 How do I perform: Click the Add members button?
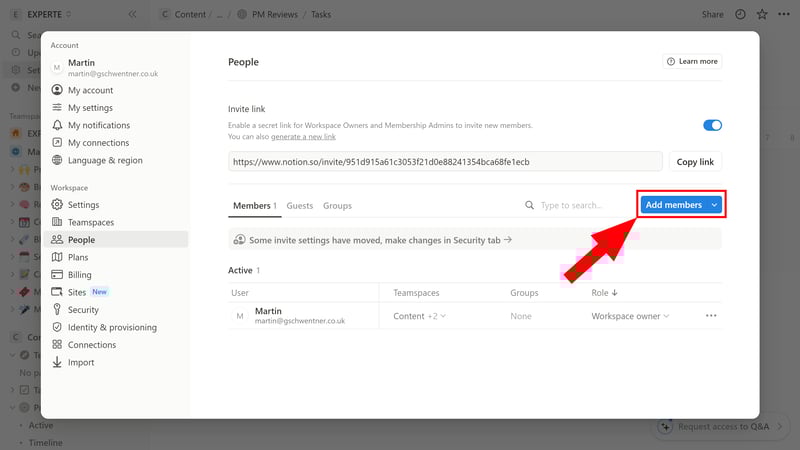tap(673, 205)
